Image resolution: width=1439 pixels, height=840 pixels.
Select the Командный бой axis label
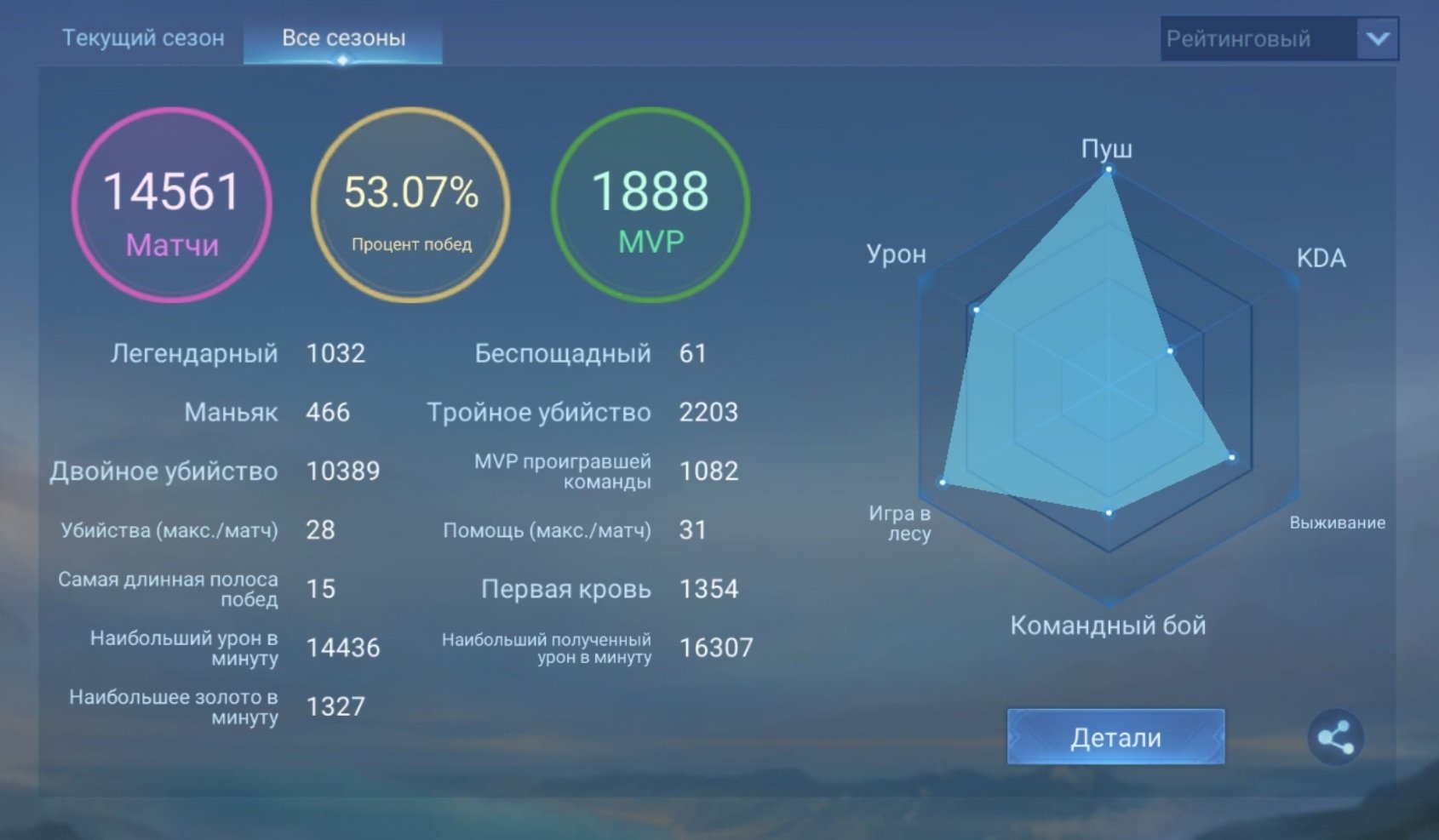[1108, 626]
